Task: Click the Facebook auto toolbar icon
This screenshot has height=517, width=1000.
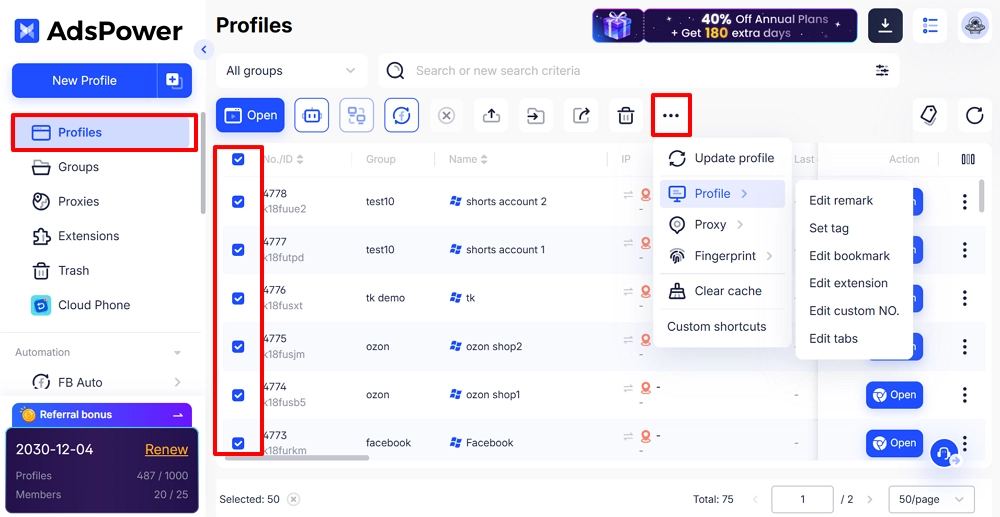Action: click(x=401, y=115)
